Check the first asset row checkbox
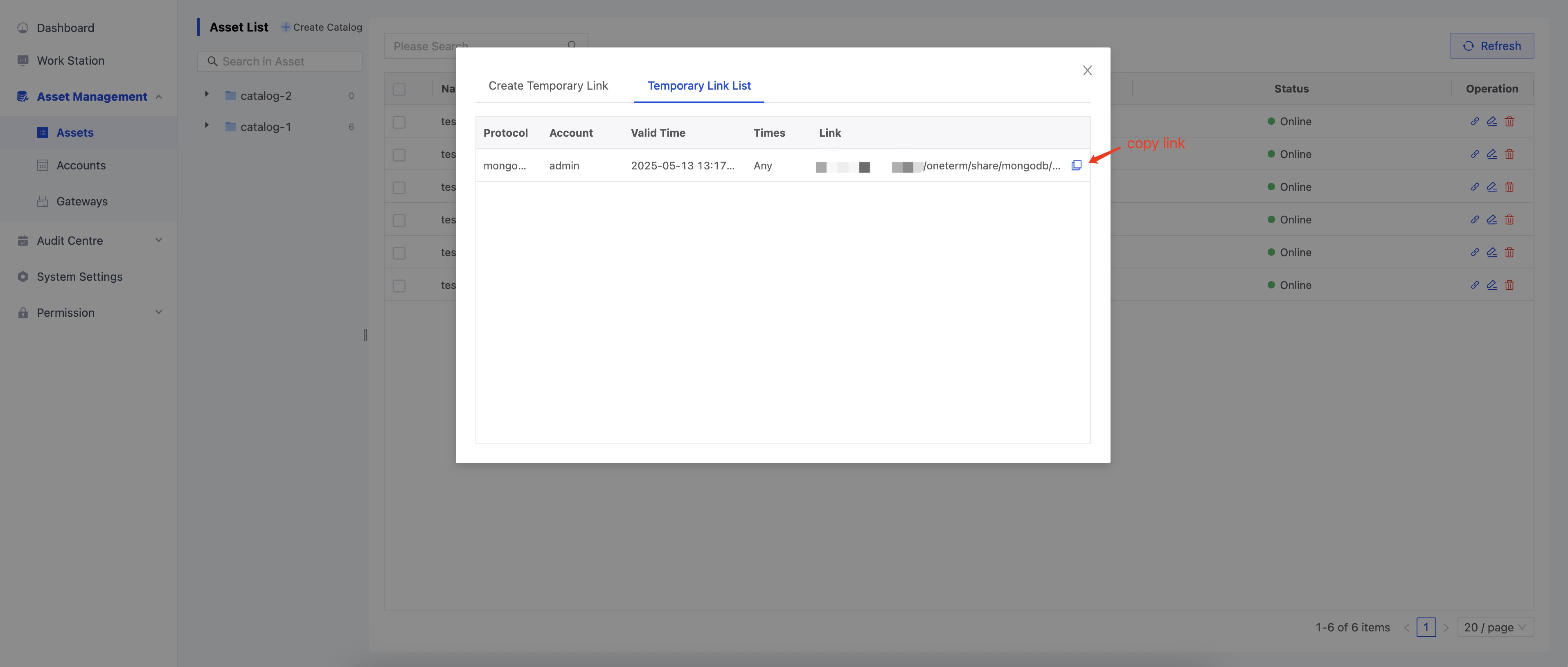Viewport: 1568px width, 667px height. click(x=399, y=122)
